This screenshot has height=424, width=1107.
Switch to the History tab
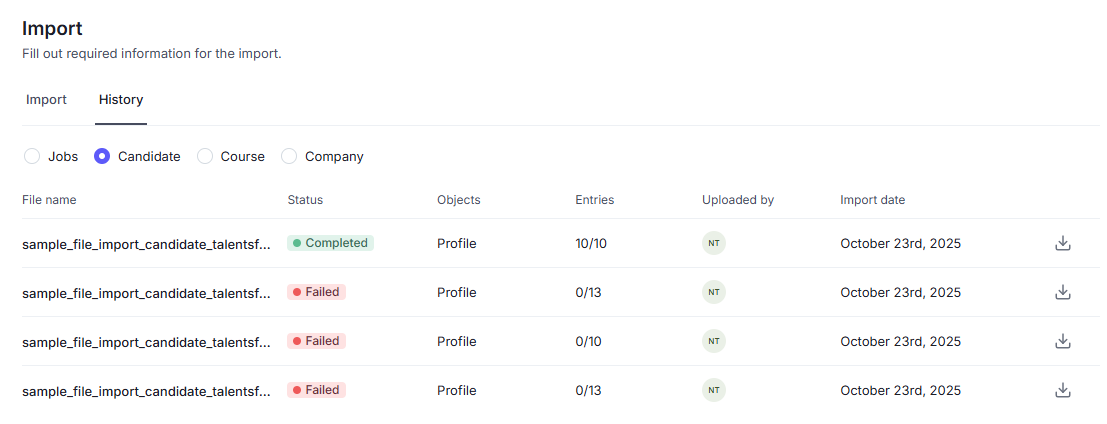(x=121, y=100)
